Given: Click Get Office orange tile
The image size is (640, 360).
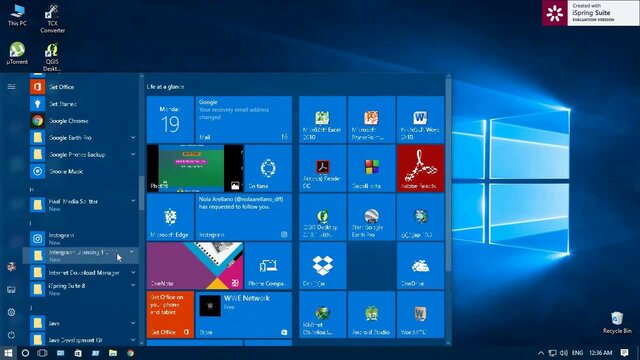Looking at the screenshot, I should 170,314.
